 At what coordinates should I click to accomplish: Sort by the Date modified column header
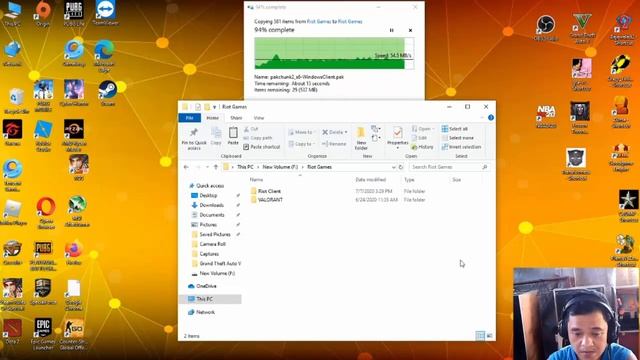[x=371, y=180]
